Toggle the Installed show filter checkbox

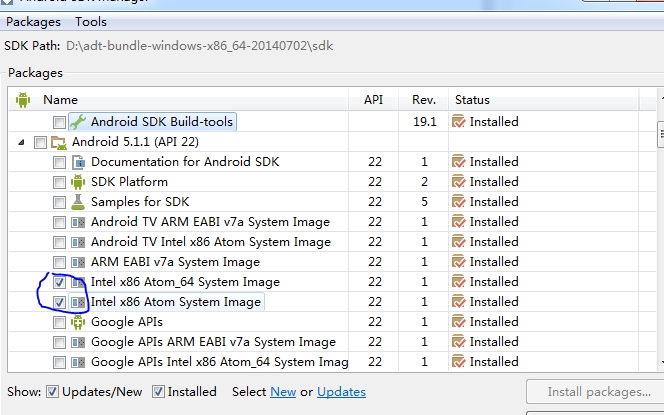pos(158,392)
